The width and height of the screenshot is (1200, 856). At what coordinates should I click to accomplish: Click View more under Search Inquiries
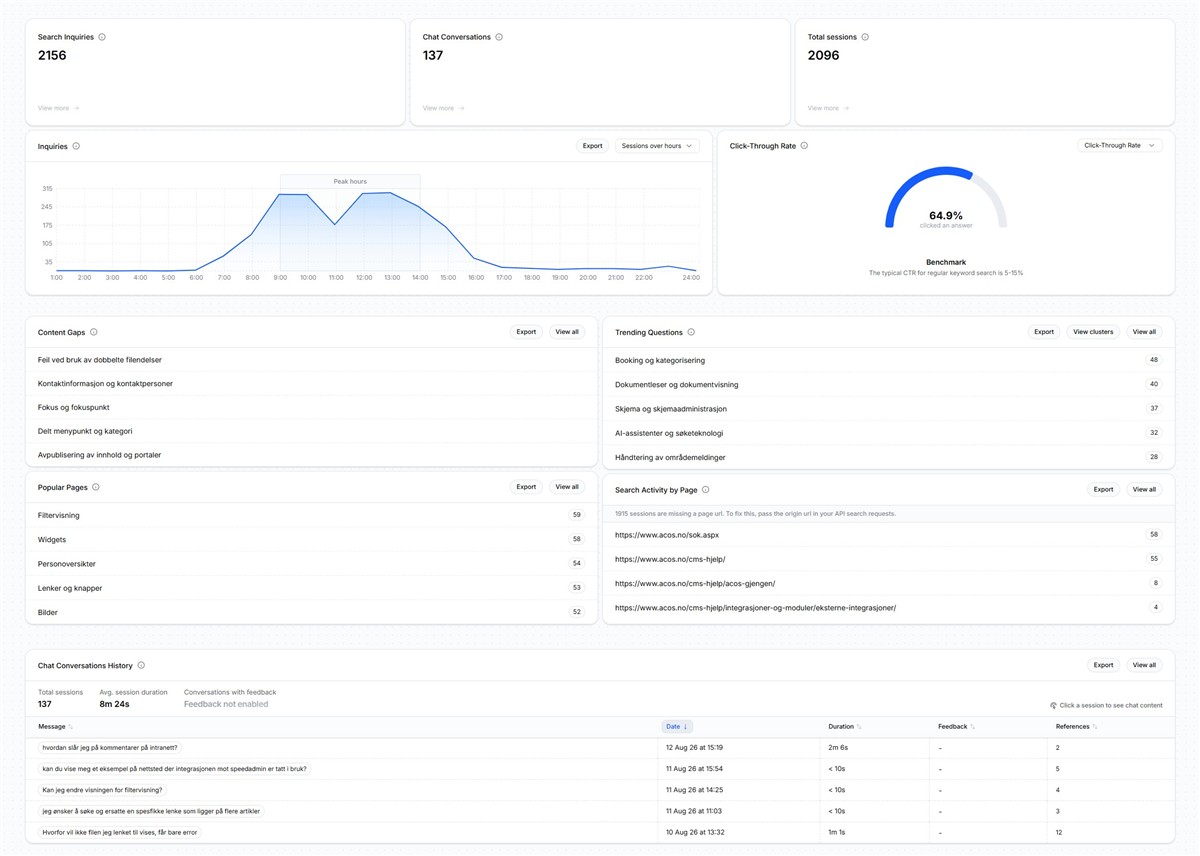(x=58, y=108)
